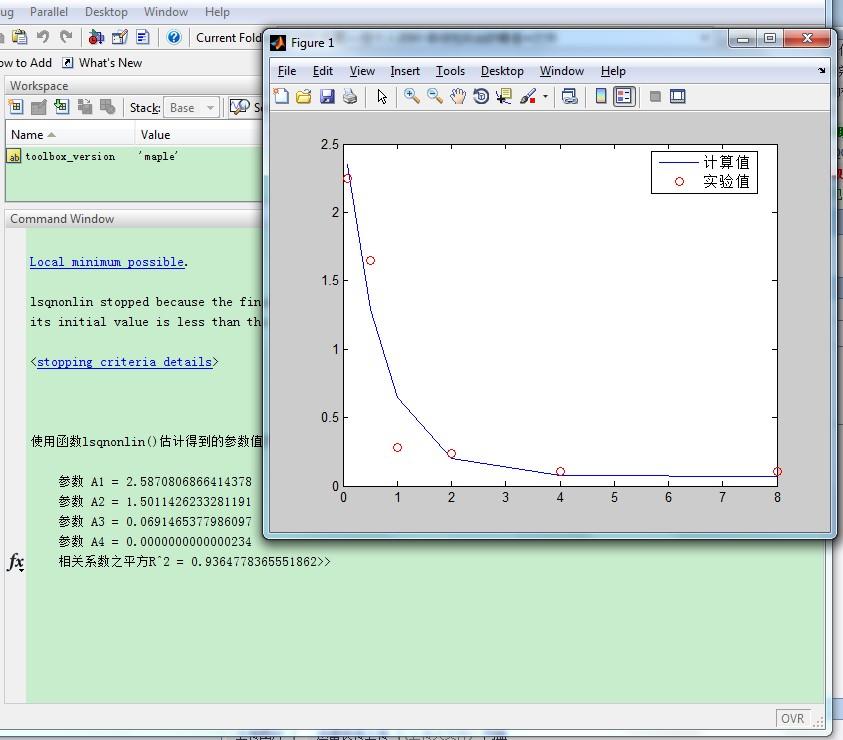Viewport: 843px width, 740px height.
Task: Select the Brush data tool
Action: [527, 97]
